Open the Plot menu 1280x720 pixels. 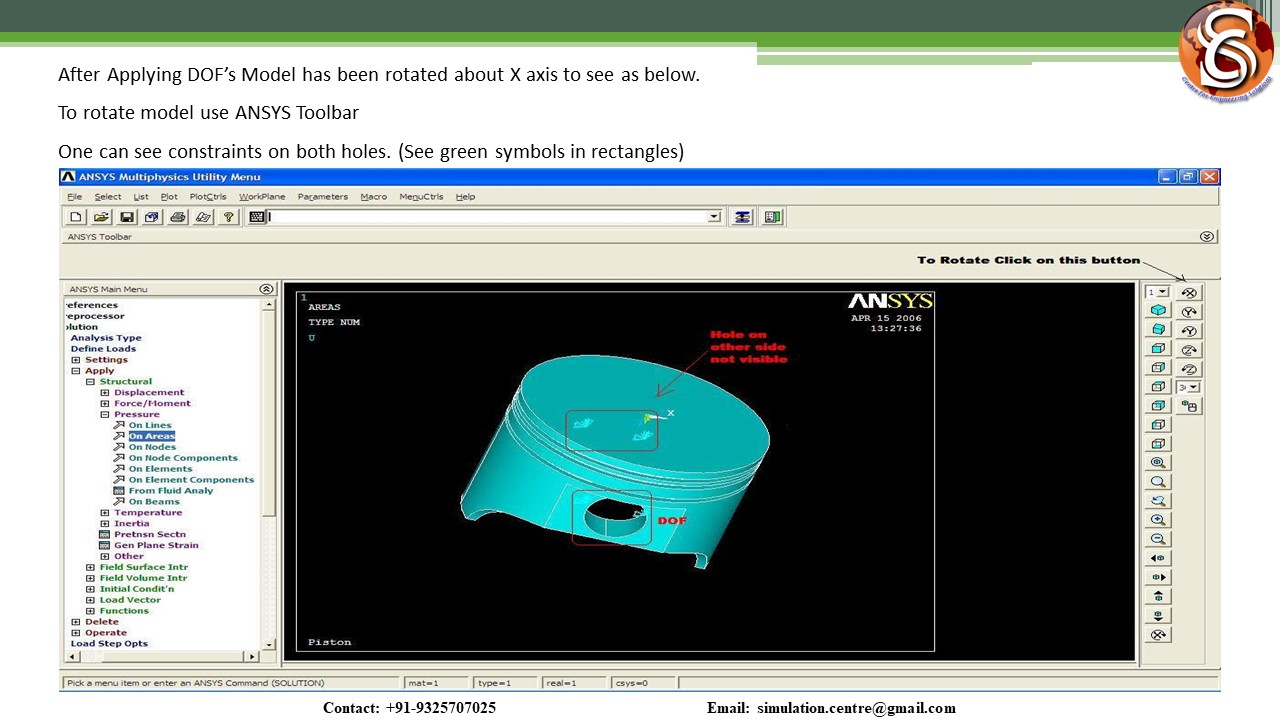click(x=169, y=197)
